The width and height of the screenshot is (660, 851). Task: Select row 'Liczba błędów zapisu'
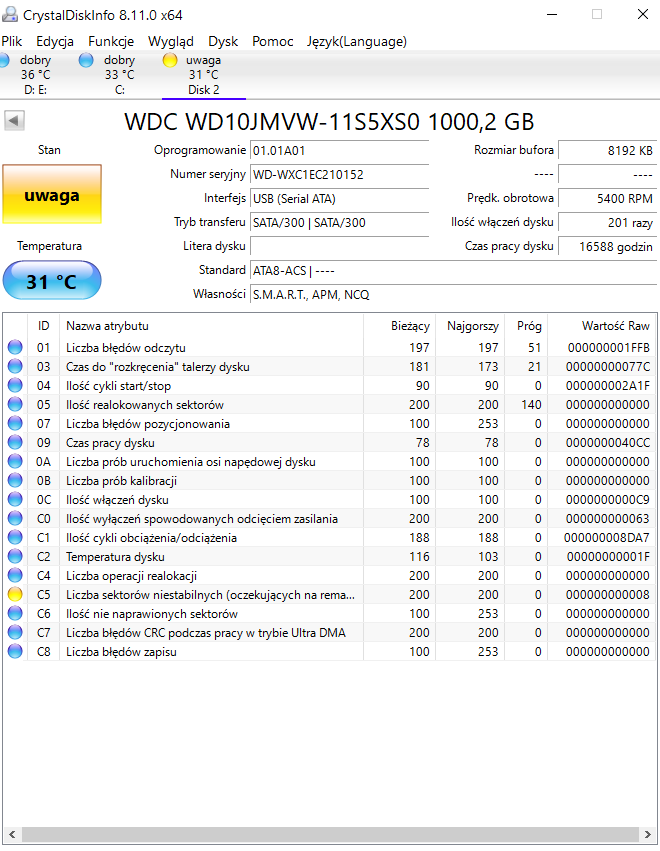(x=329, y=651)
